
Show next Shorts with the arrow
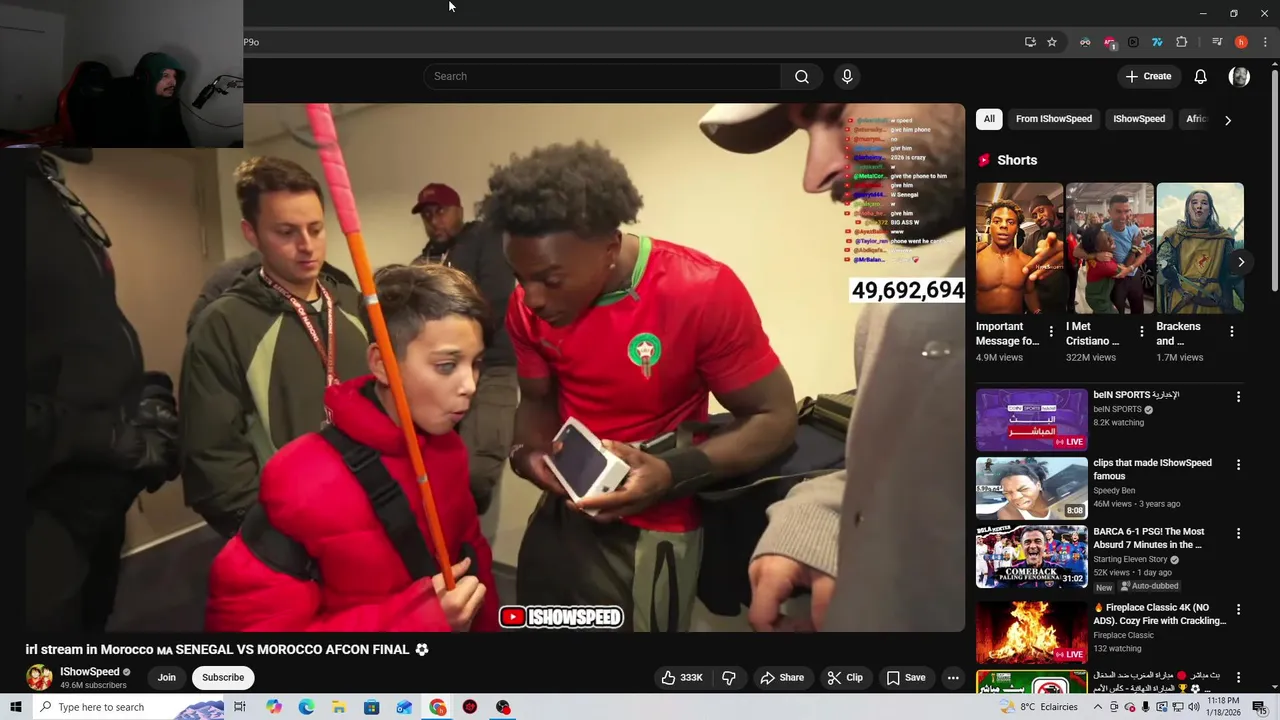[x=1241, y=262]
